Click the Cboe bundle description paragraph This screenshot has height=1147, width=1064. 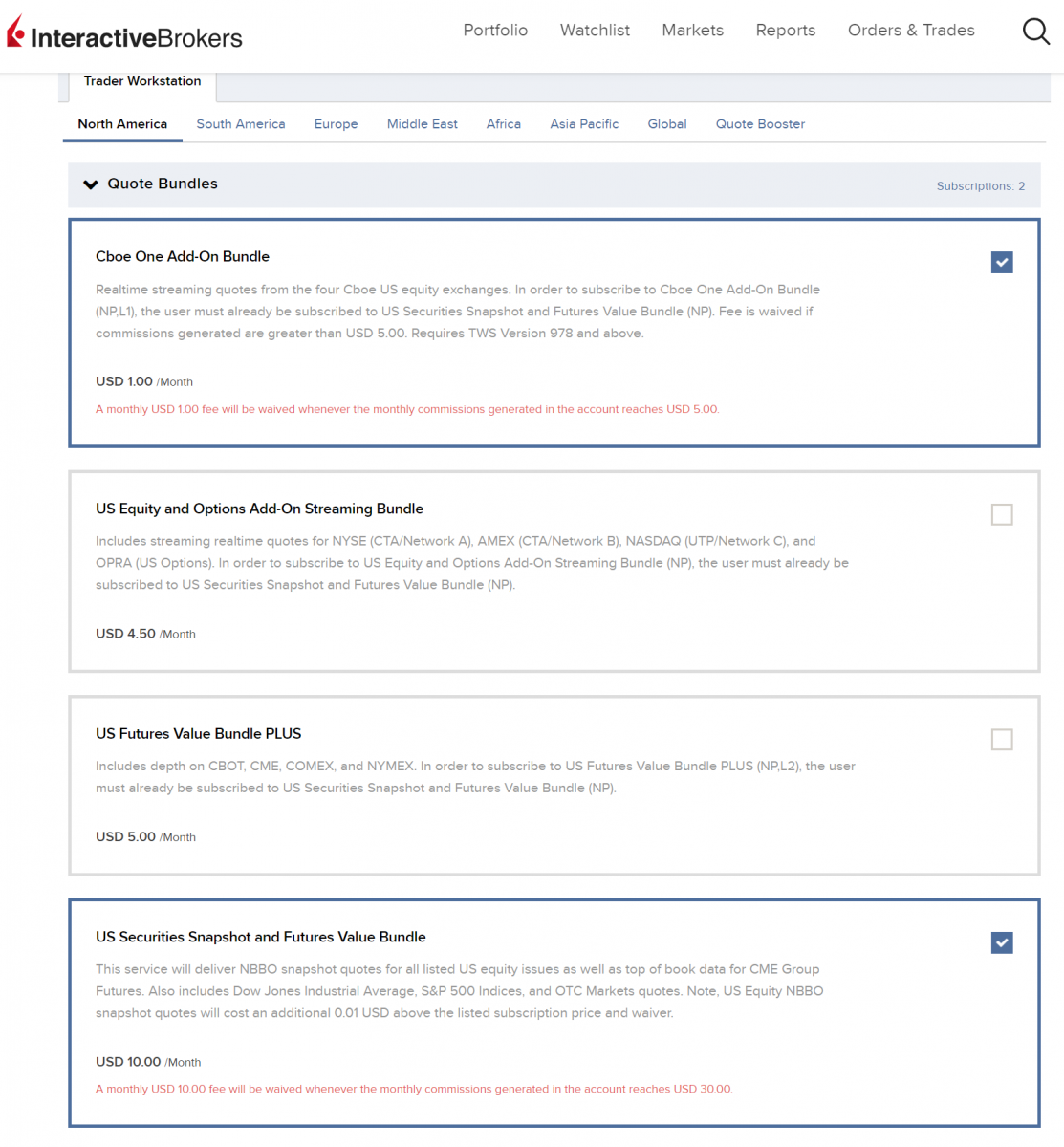coord(458,312)
